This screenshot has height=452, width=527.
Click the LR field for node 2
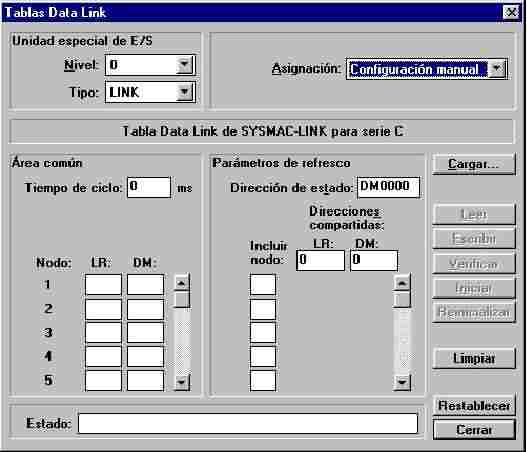pos(103,309)
